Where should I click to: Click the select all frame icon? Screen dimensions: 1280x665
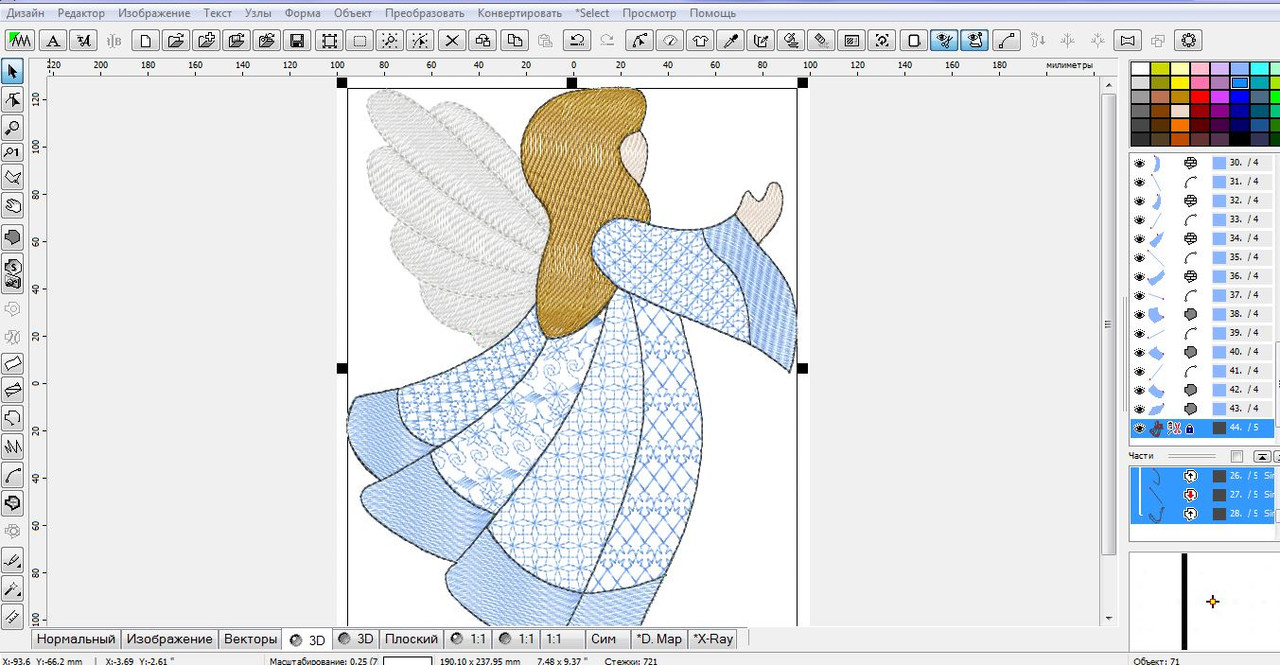pos(328,41)
